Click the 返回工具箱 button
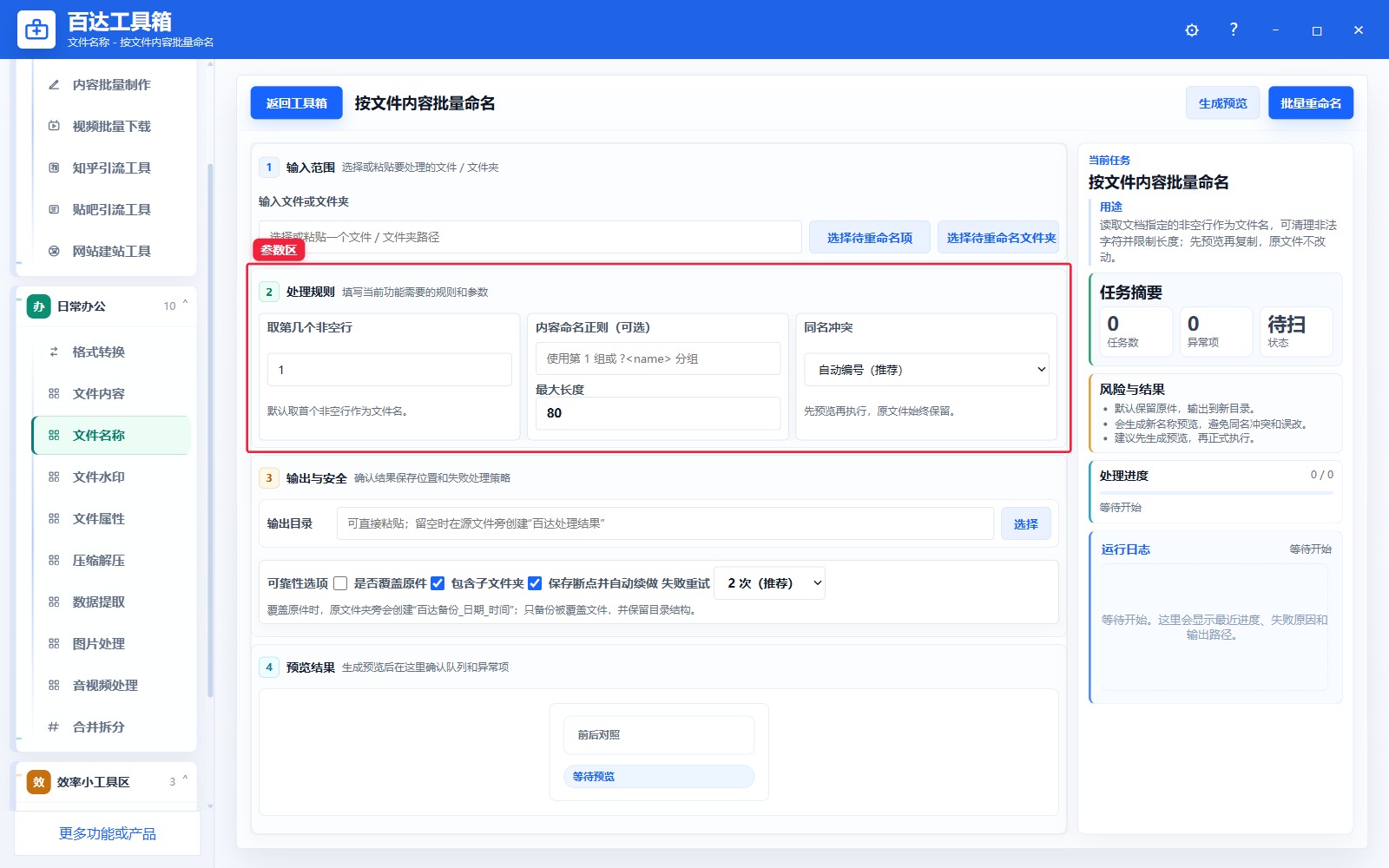This screenshot has width=1389, height=868. [296, 102]
